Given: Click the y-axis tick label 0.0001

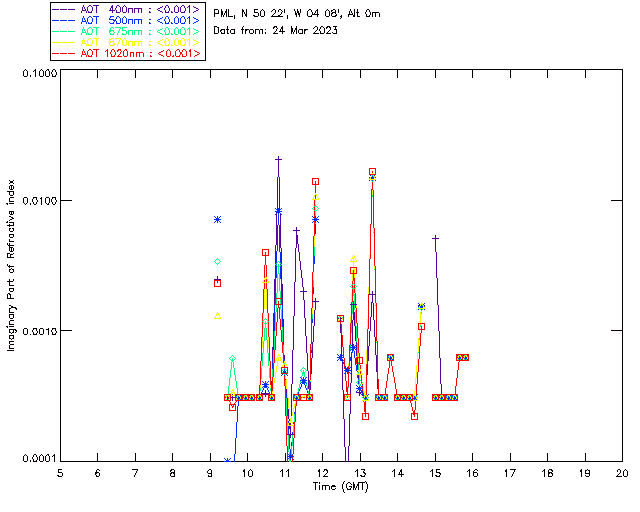Looking at the screenshot, I should (39, 458).
